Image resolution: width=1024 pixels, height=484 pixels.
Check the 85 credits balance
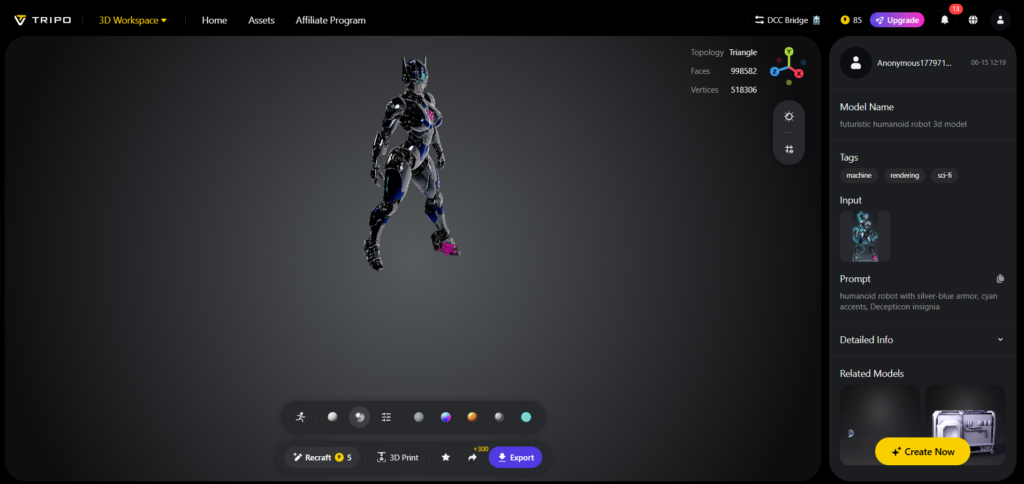coord(851,20)
